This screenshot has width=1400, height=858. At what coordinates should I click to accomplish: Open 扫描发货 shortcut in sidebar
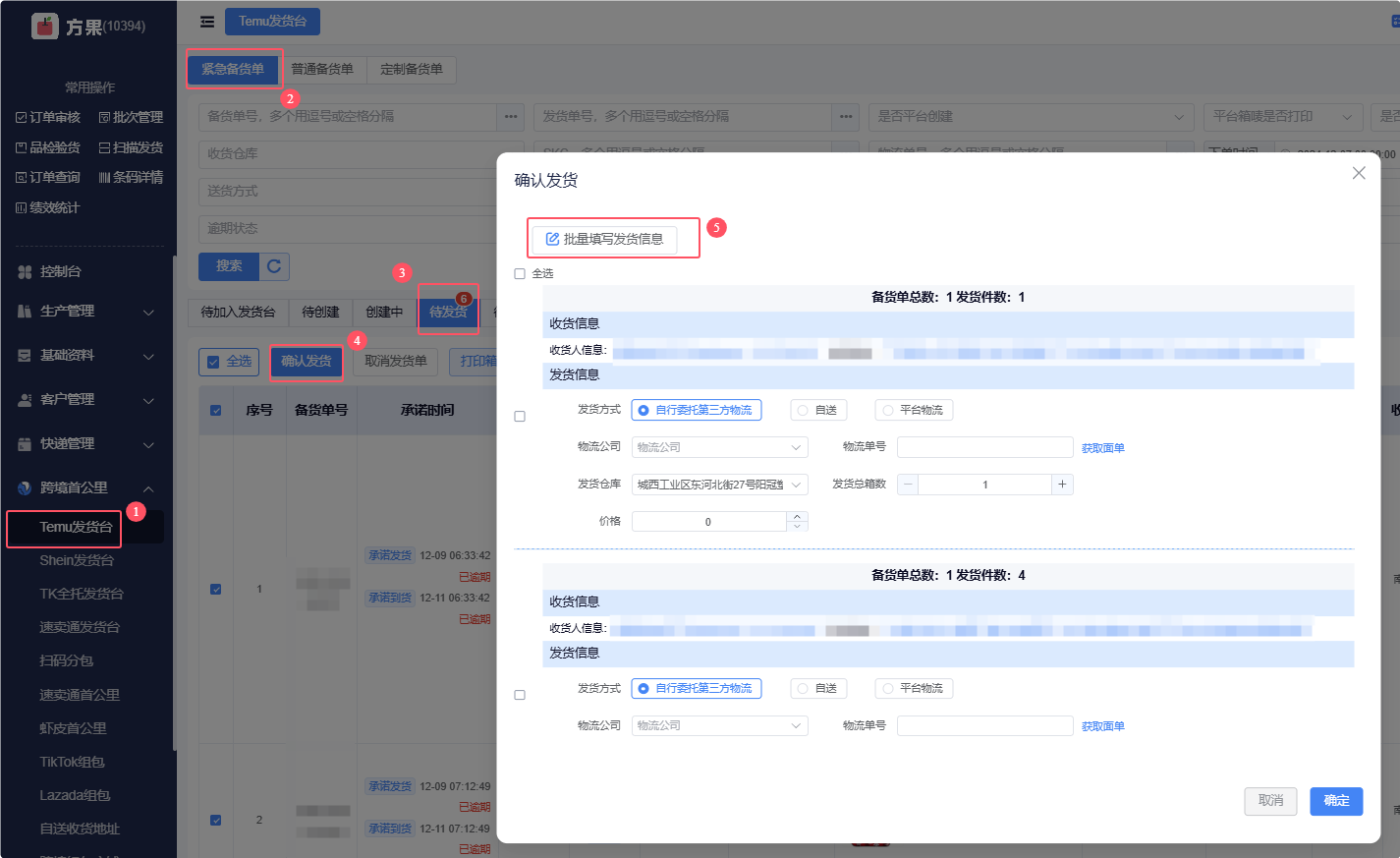tap(131, 148)
